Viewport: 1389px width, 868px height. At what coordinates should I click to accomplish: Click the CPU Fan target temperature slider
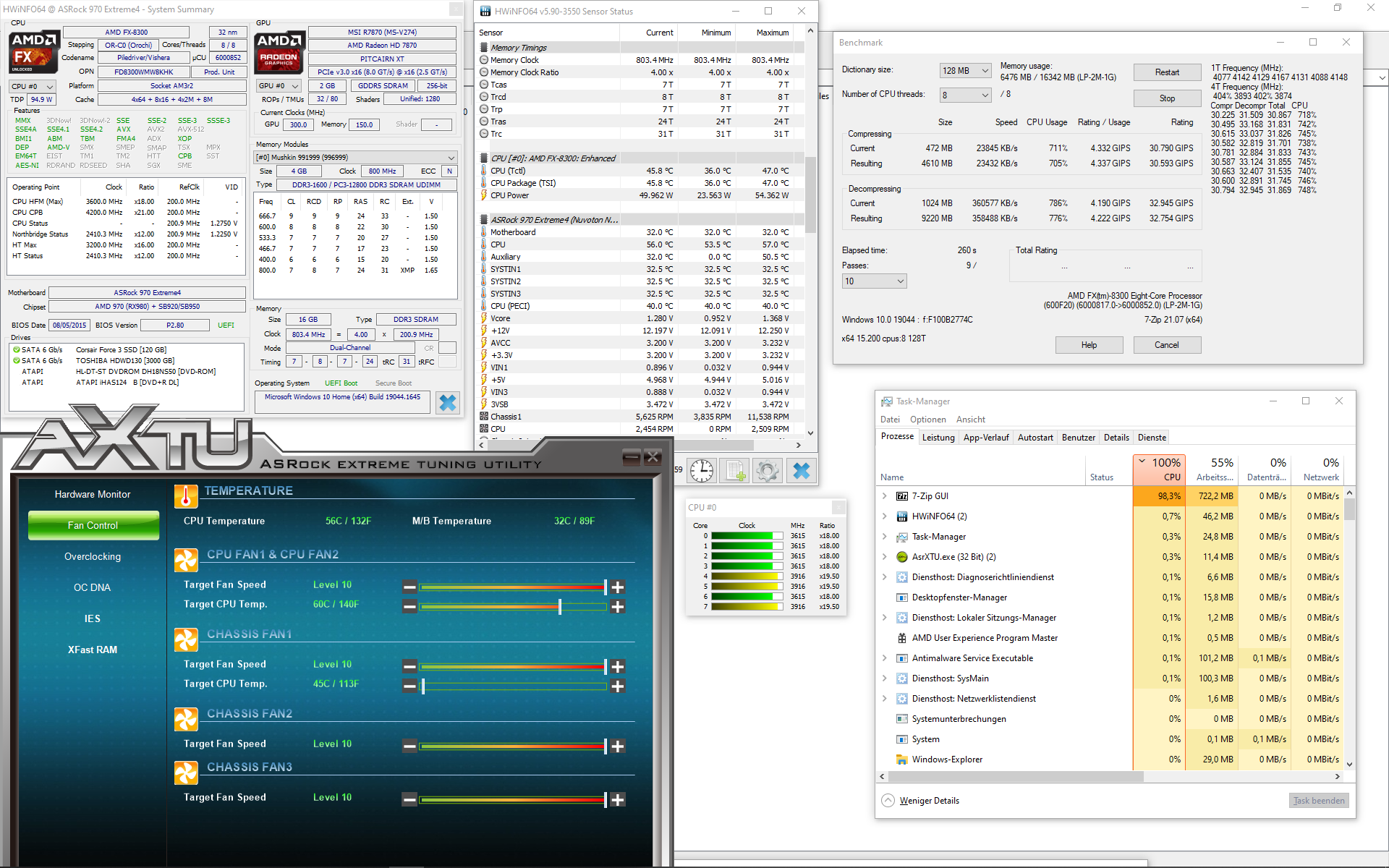pyautogui.click(x=559, y=607)
